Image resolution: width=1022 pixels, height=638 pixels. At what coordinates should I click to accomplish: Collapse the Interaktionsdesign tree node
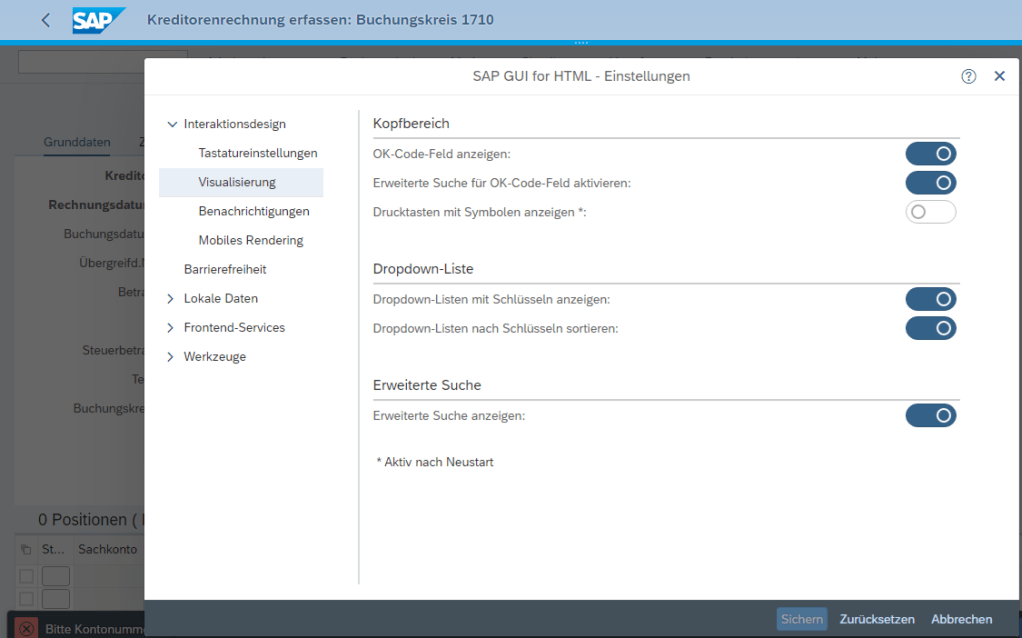pyautogui.click(x=172, y=124)
